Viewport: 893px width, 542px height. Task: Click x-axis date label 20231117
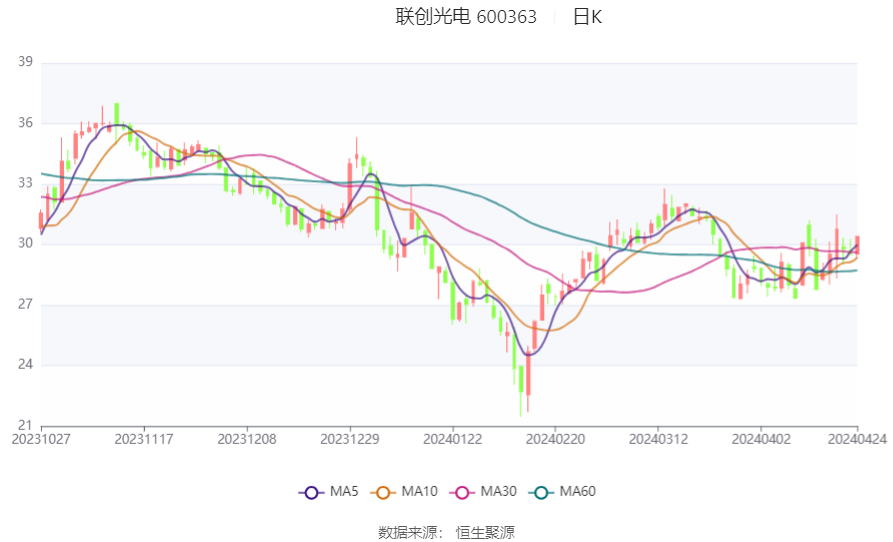[x=144, y=440]
